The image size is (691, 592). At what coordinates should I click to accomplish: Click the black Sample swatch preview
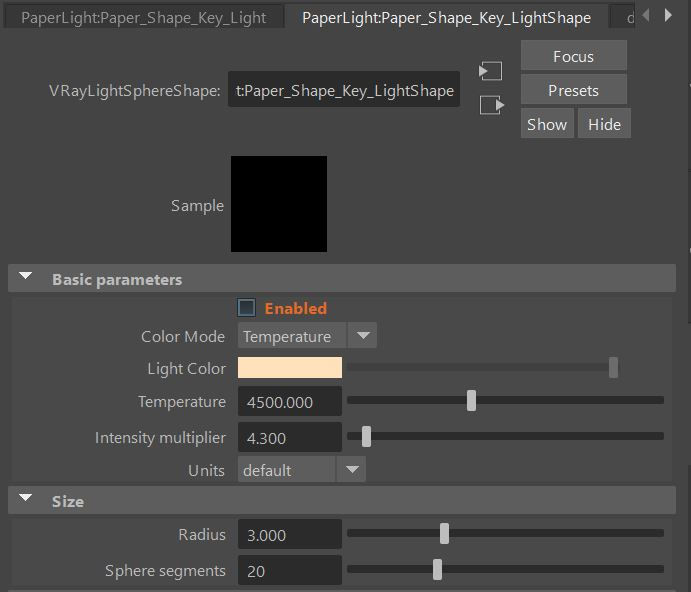click(279, 204)
